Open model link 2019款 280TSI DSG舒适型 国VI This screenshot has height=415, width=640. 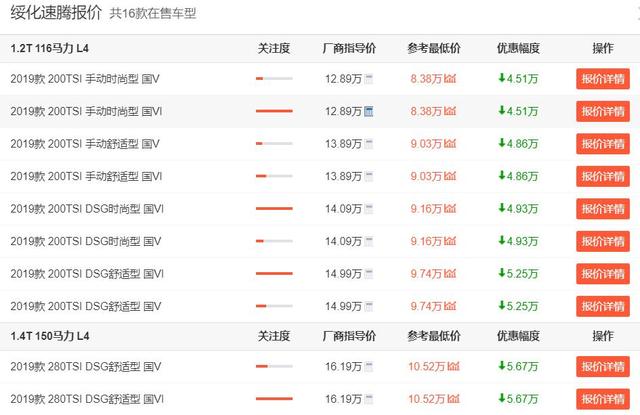click(87, 399)
